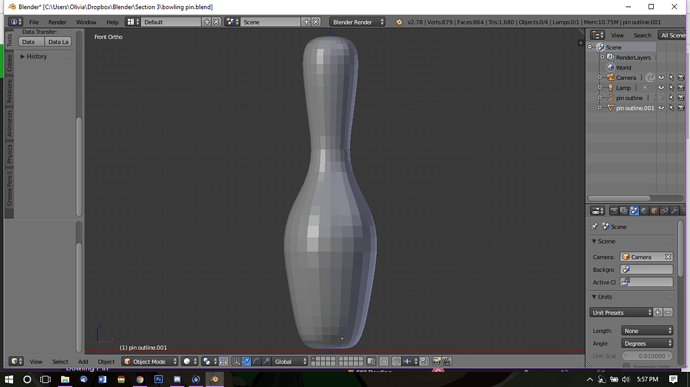690x387 pixels.
Task: Click the Blender logo in info header
Action: (399, 22)
